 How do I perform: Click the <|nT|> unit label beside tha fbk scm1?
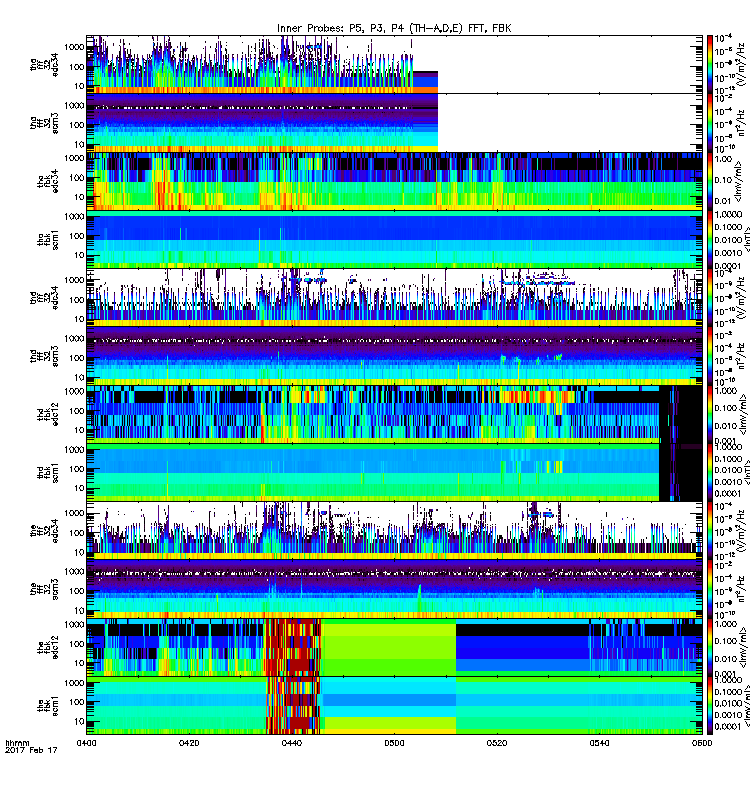click(745, 240)
